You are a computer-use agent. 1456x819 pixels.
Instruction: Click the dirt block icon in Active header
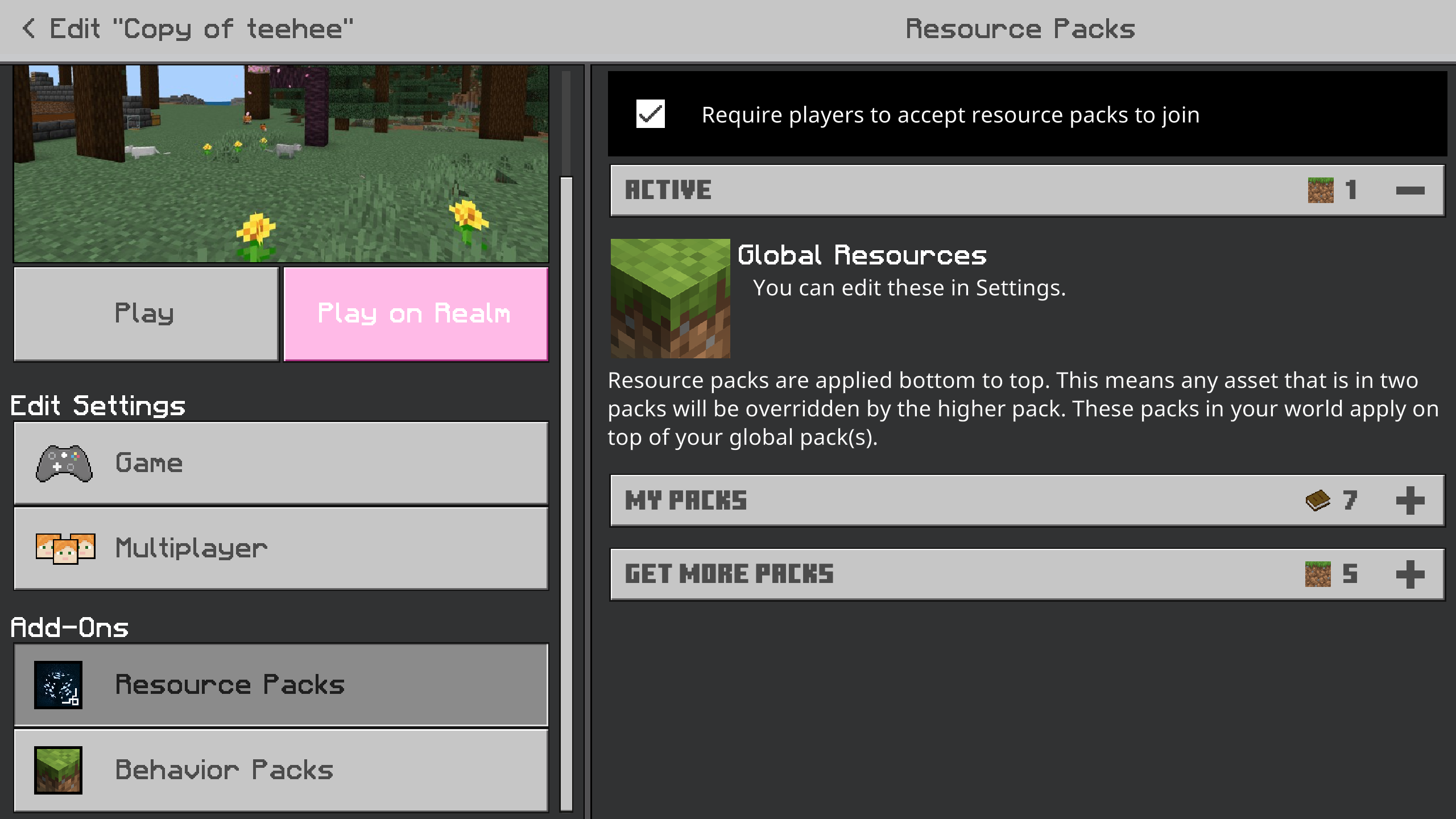[x=1320, y=190]
